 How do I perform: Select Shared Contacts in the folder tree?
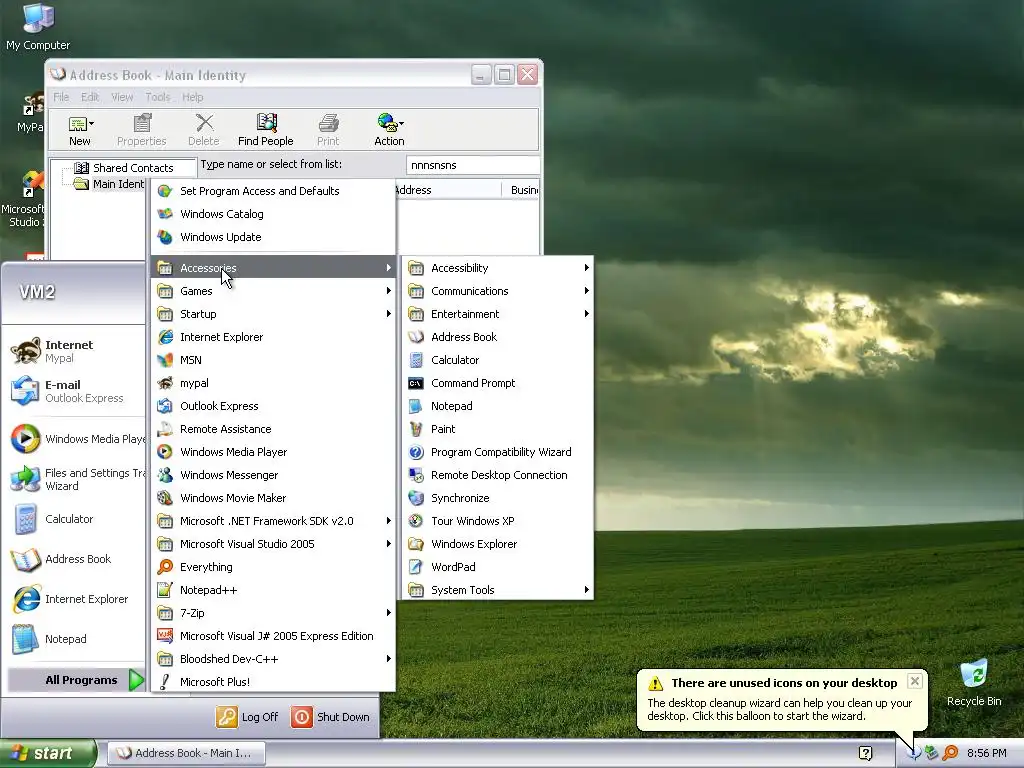tap(133, 168)
